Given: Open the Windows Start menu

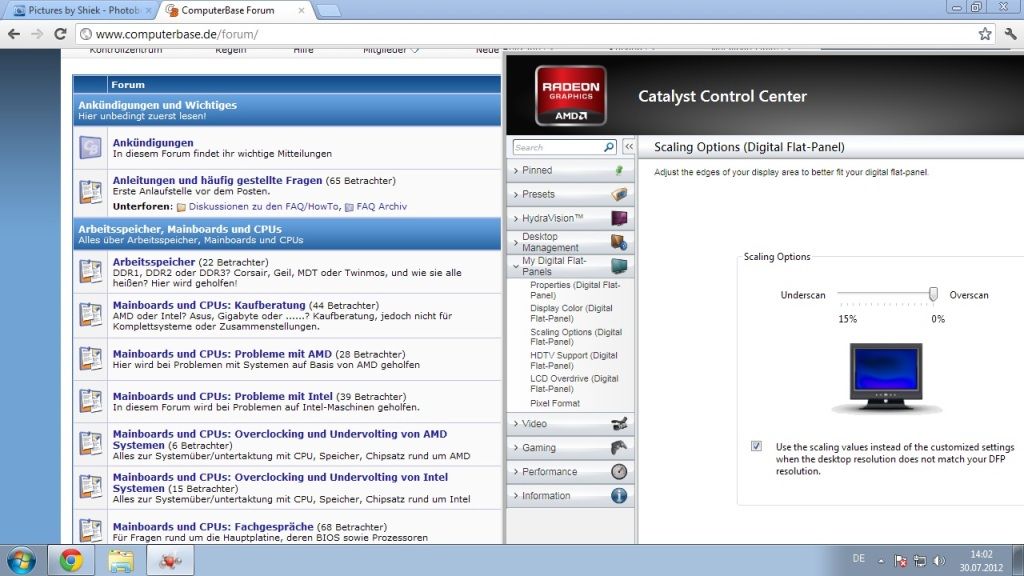Looking at the screenshot, I should pos(21,561).
